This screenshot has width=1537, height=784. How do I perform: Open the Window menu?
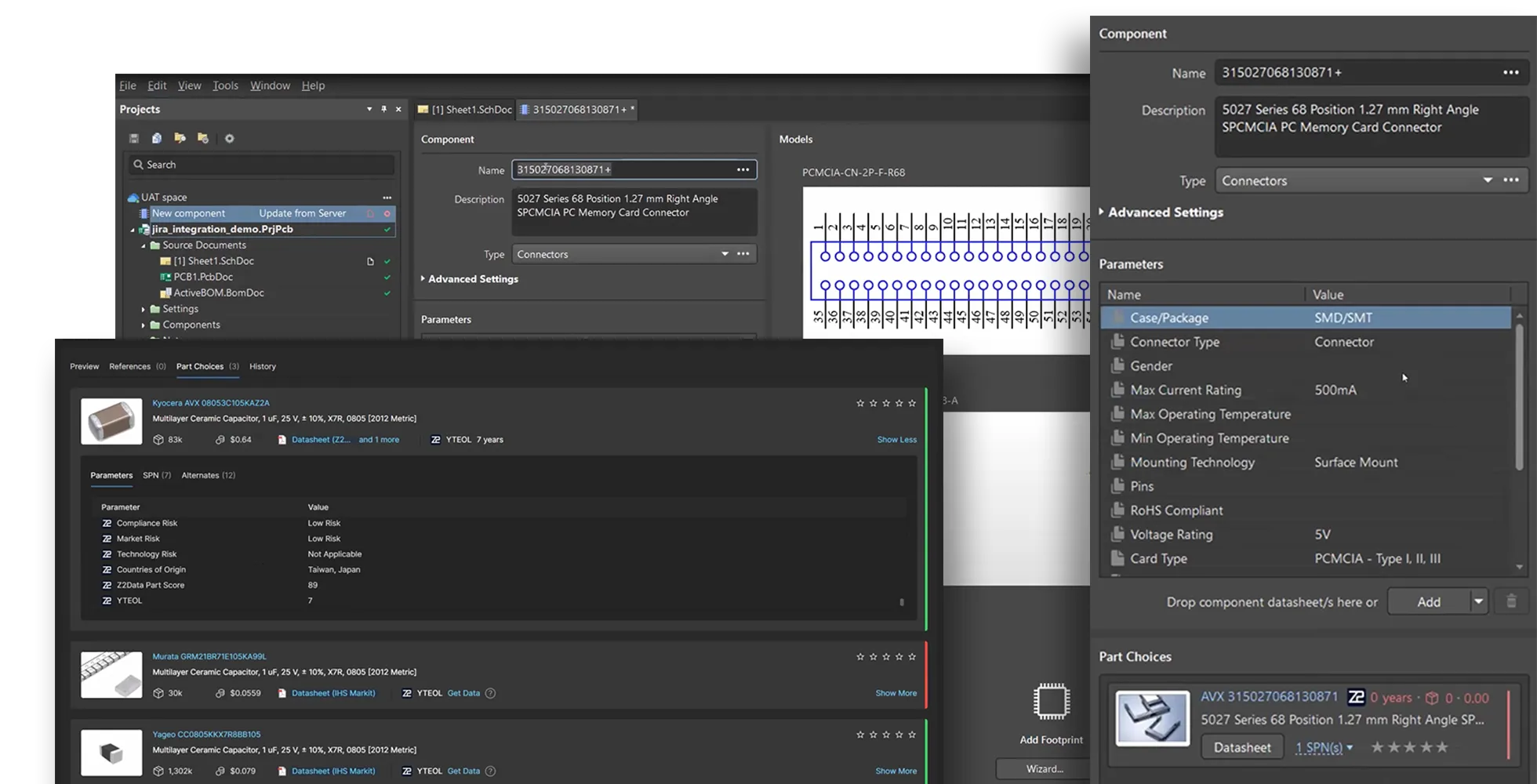click(270, 85)
